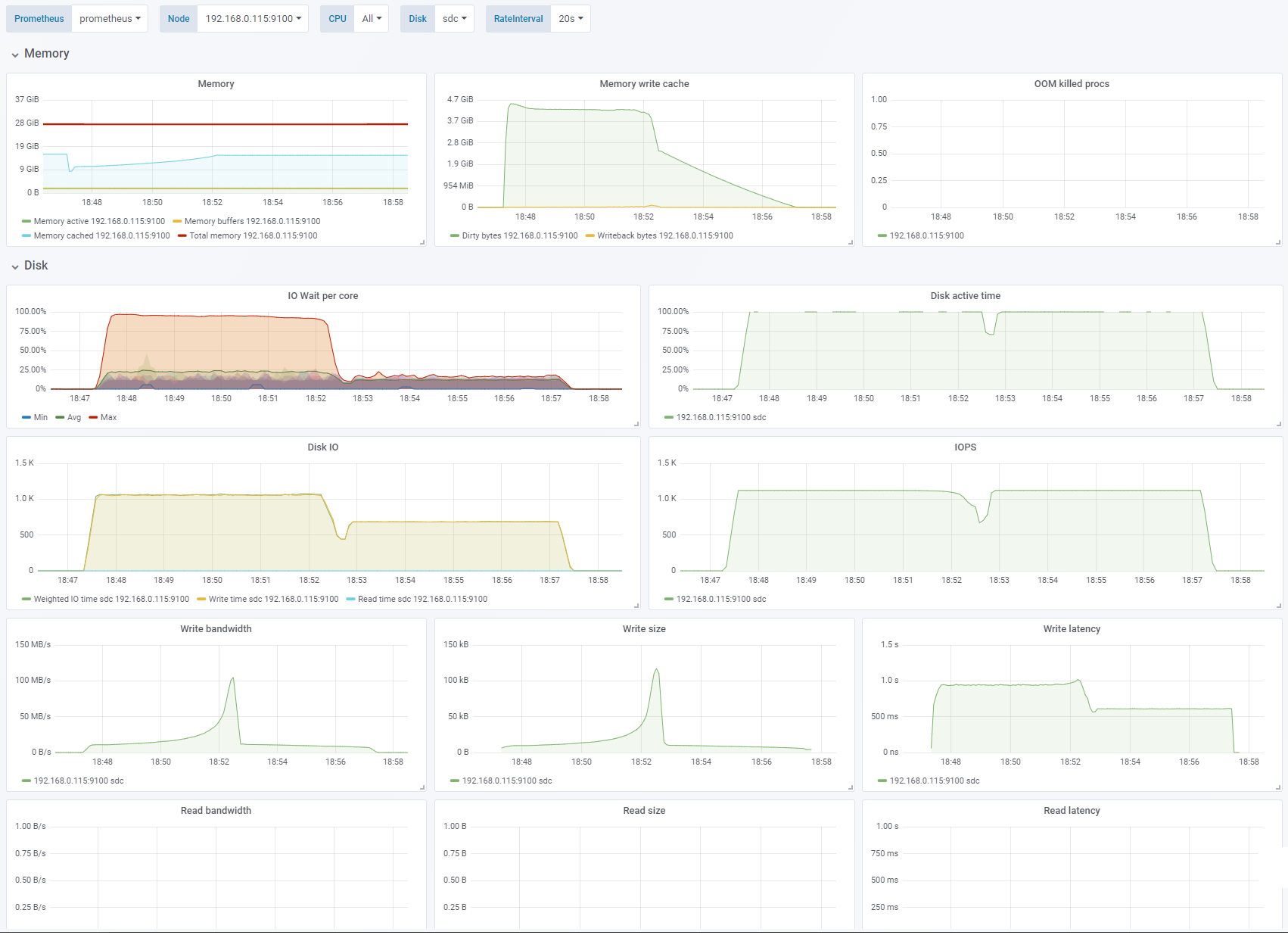
Task: Click the Prometheus variable label
Action: click(x=39, y=19)
